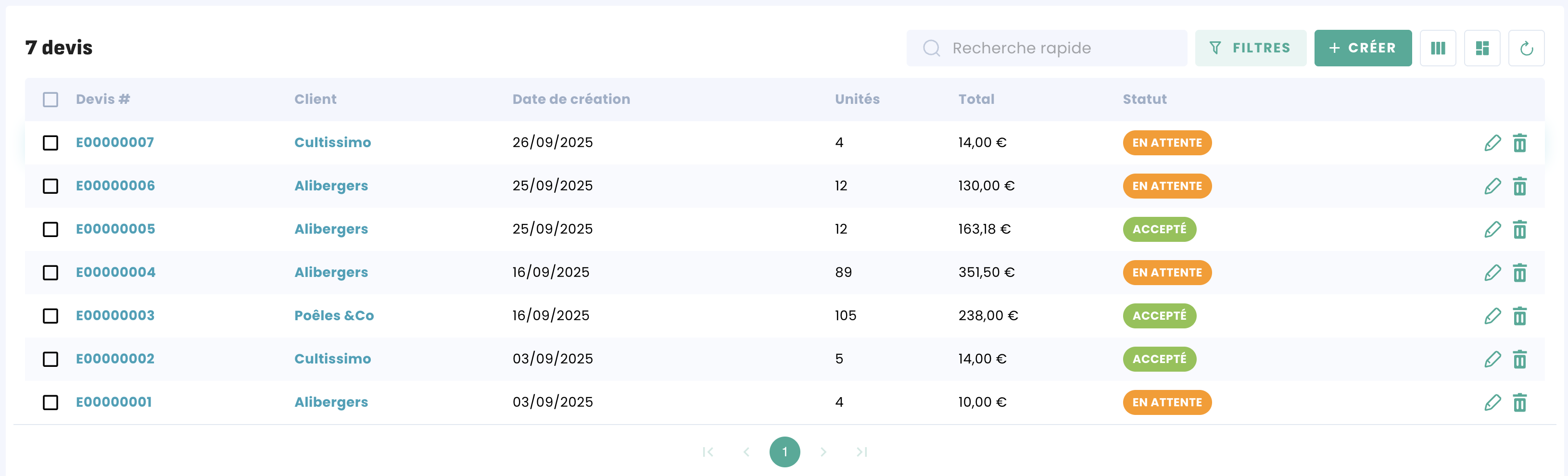Click the Créer button
This screenshot has width=1568, height=476.
(x=1362, y=48)
